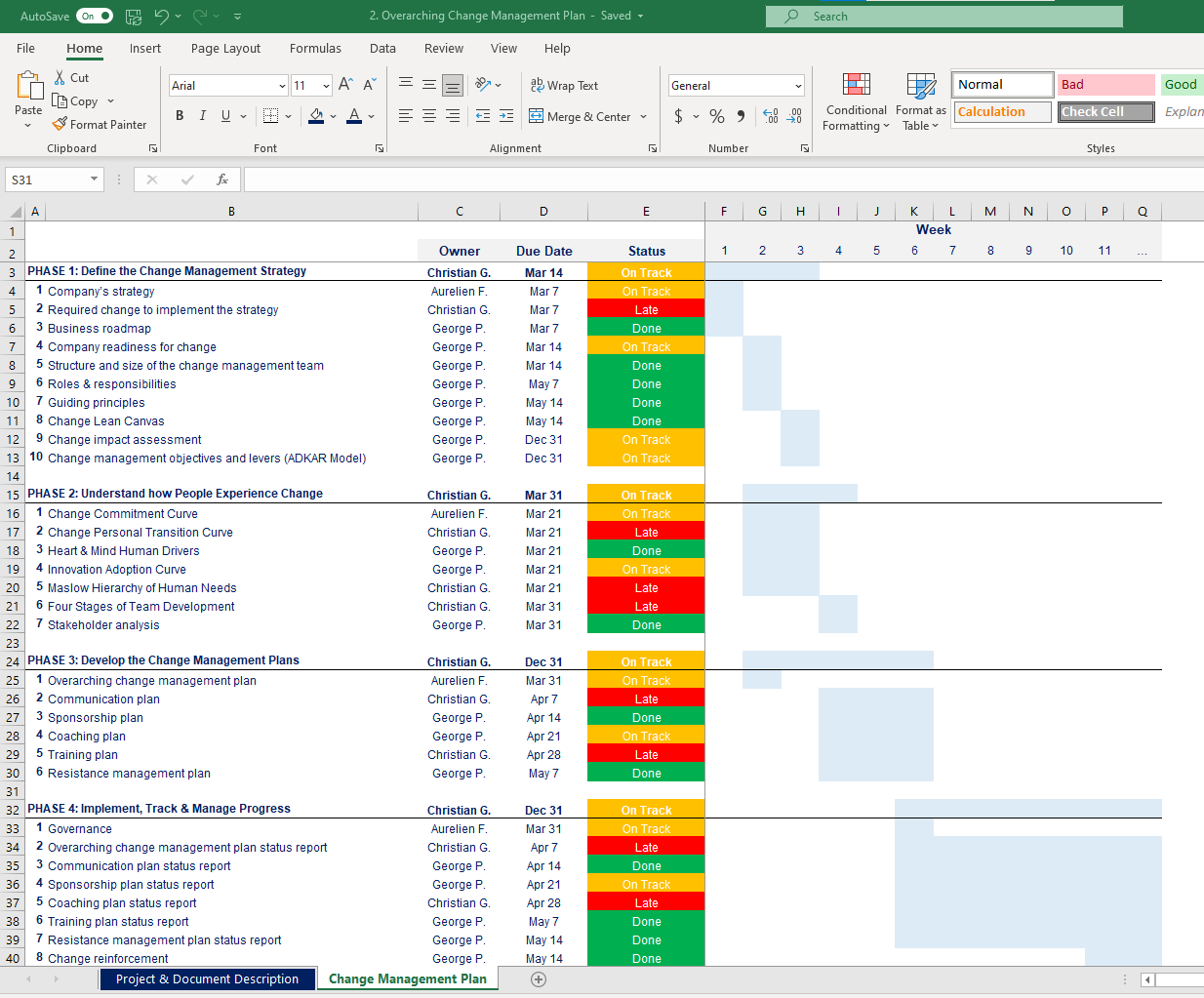Toggle Bottom Align button
Viewport: 1204px width, 998px height.
(x=453, y=85)
